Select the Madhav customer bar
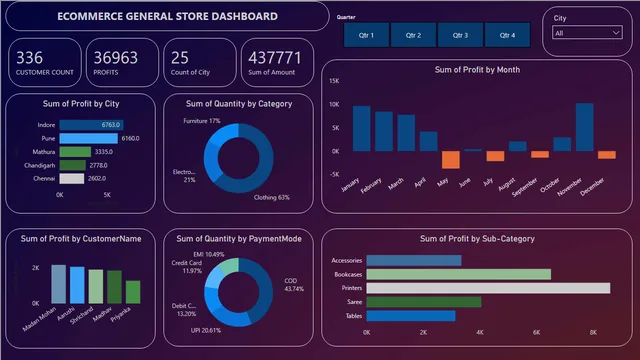The image size is (640, 360). 114,287
